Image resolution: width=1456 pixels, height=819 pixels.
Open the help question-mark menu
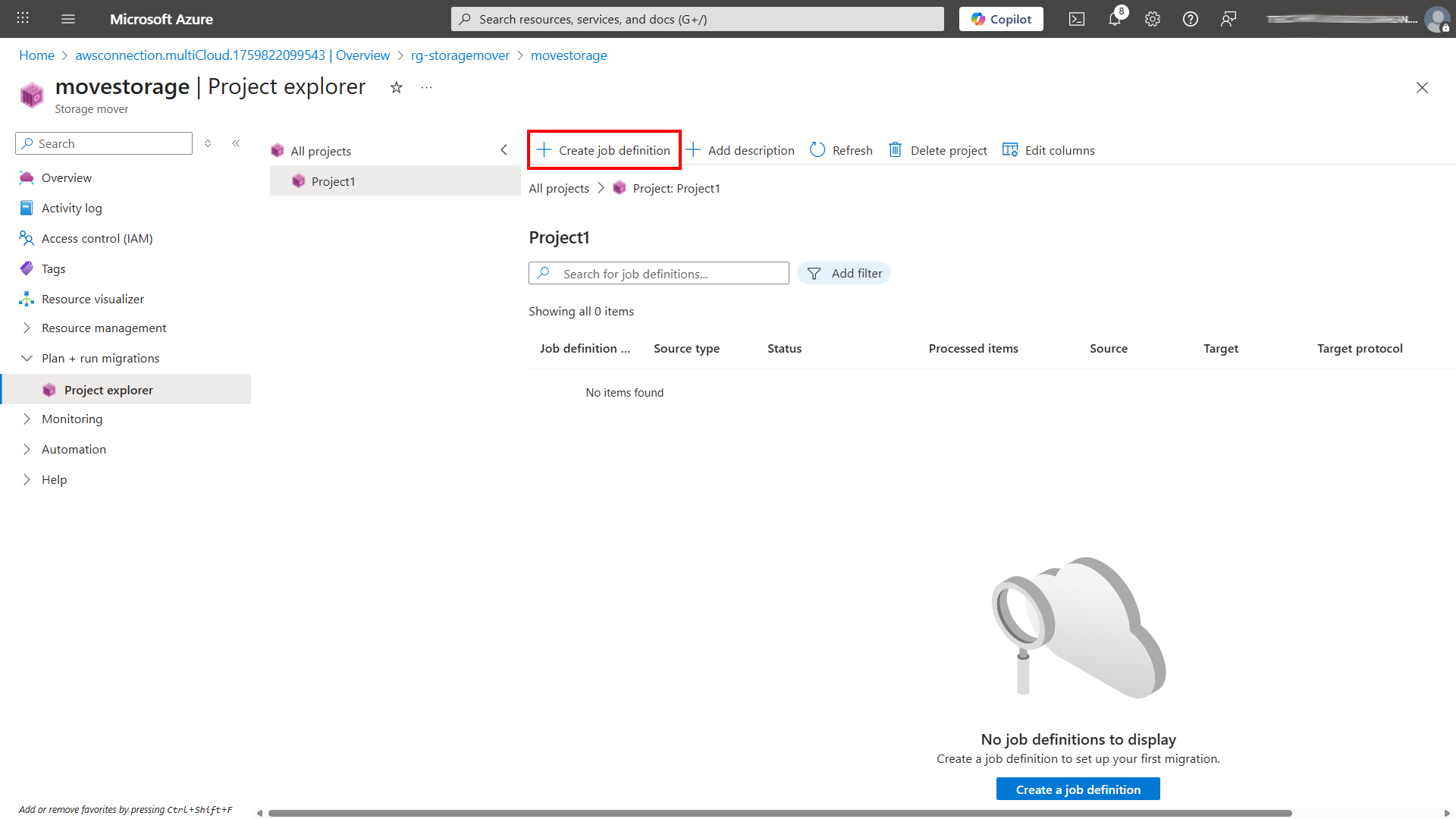(x=1190, y=19)
